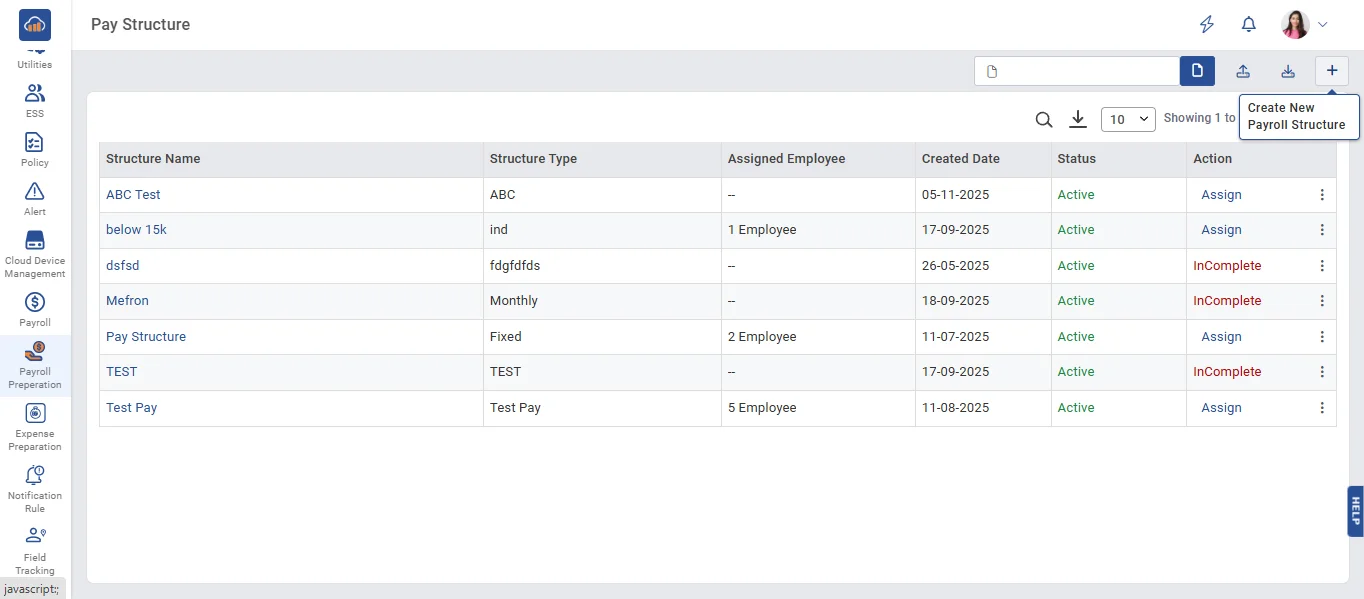Screen dimensions: 1364x599
Task: Click the upload icon in top toolbar
Action: tap(1243, 71)
